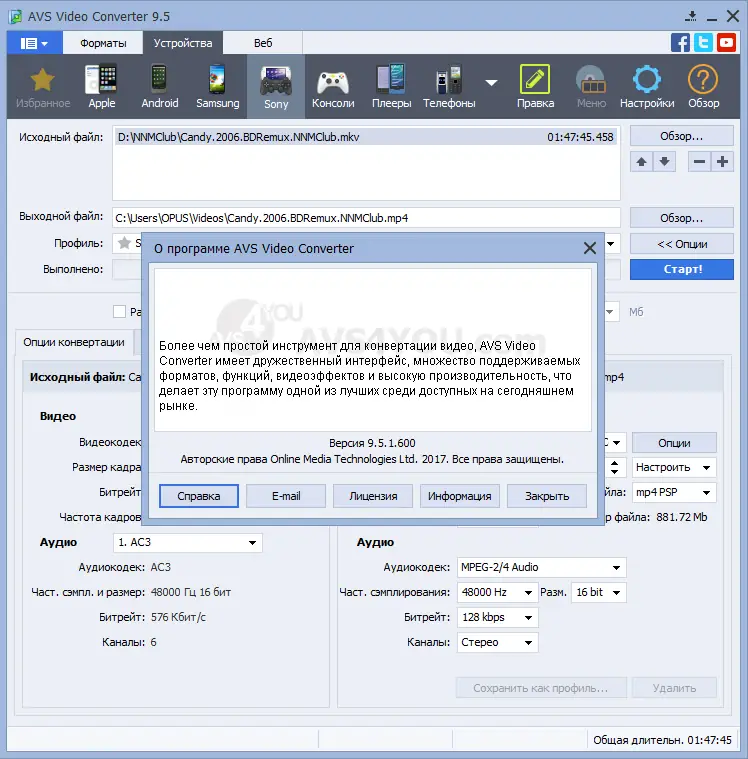Move the source file down in list

point(664,162)
